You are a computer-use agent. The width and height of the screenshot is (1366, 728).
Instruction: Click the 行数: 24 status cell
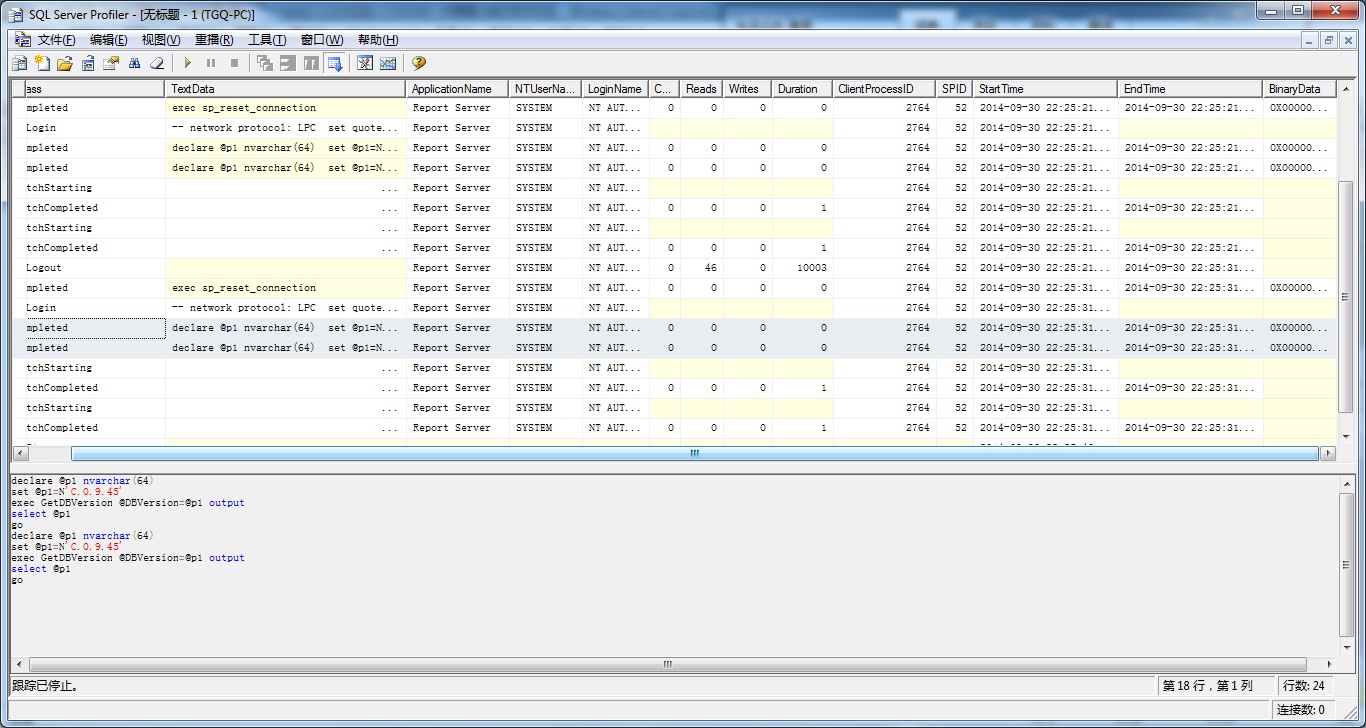(1303, 686)
